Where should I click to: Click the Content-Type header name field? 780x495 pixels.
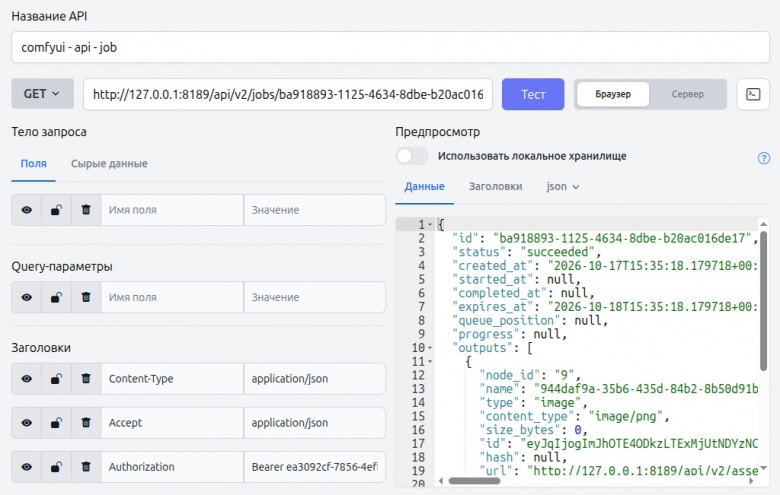(172, 379)
